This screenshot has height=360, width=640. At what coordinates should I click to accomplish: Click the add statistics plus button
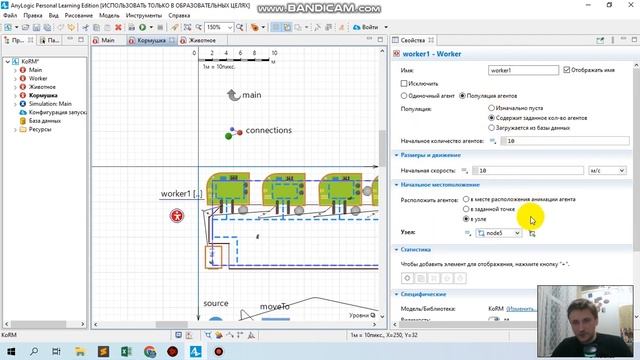(407, 278)
